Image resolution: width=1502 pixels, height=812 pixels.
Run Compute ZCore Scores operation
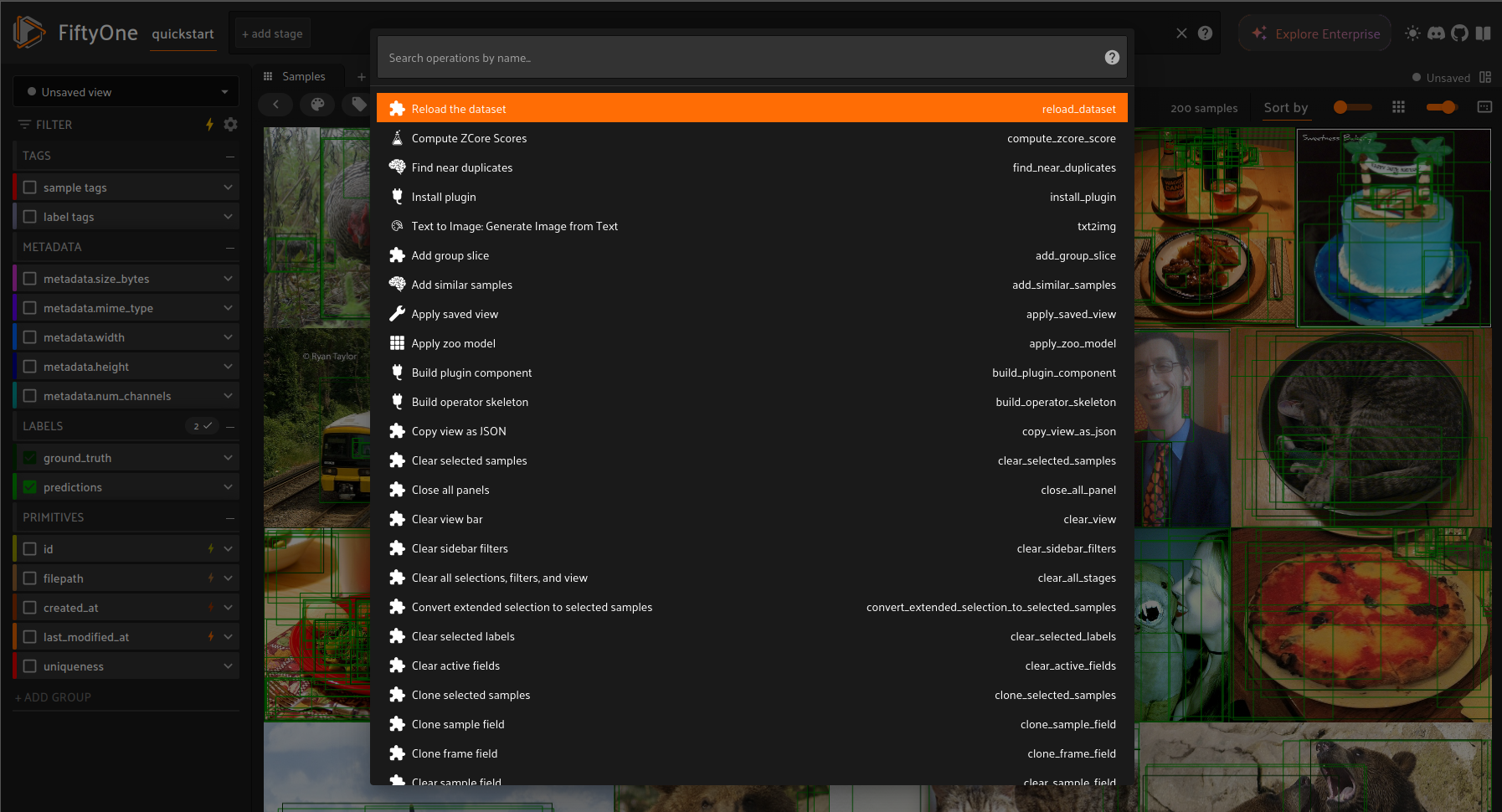click(x=752, y=137)
